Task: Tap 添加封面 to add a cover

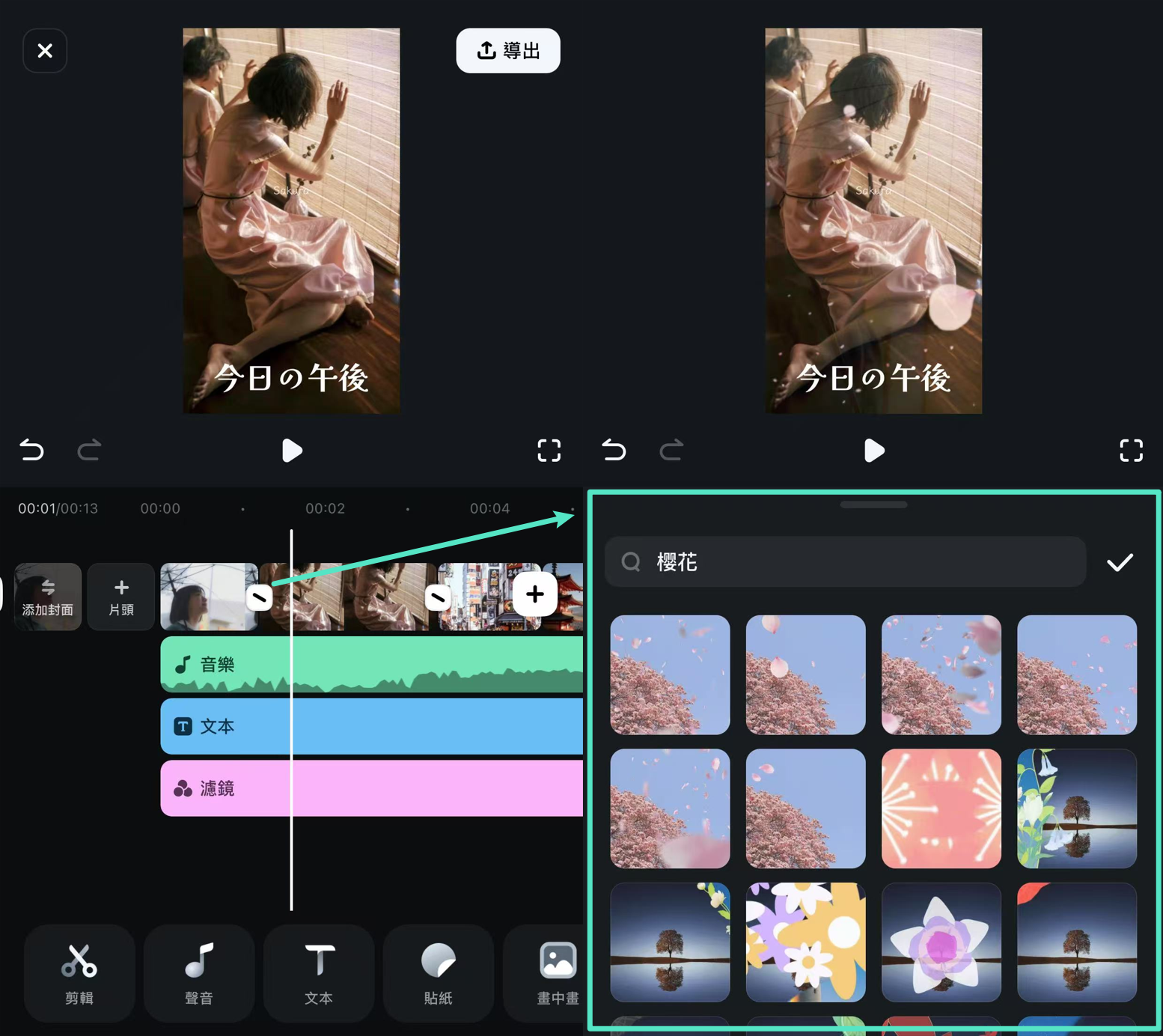Action: coord(48,597)
